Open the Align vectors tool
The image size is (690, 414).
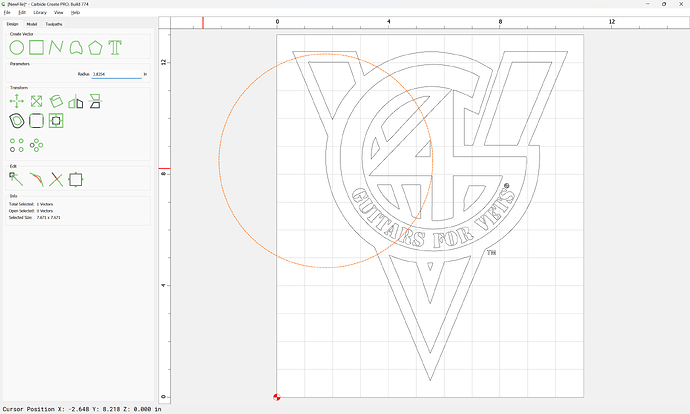tap(56, 121)
